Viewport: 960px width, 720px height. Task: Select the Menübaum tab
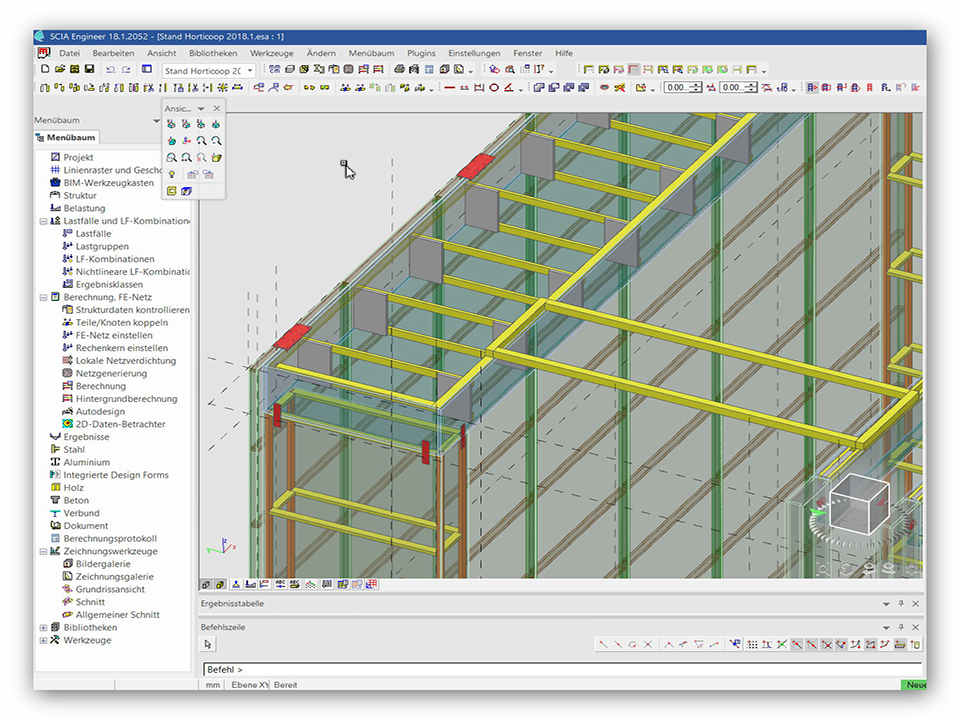pos(66,138)
